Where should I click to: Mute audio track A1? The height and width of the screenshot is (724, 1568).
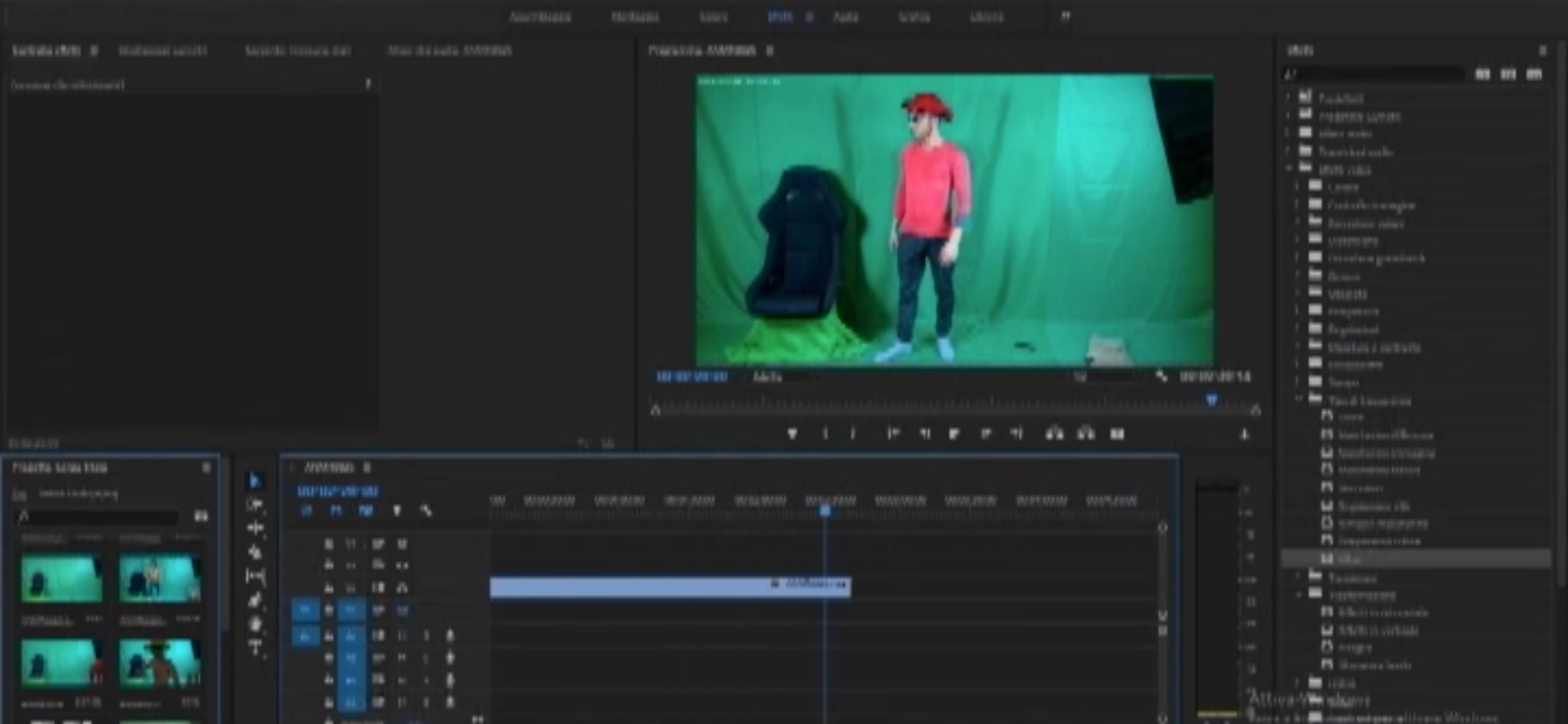point(403,635)
